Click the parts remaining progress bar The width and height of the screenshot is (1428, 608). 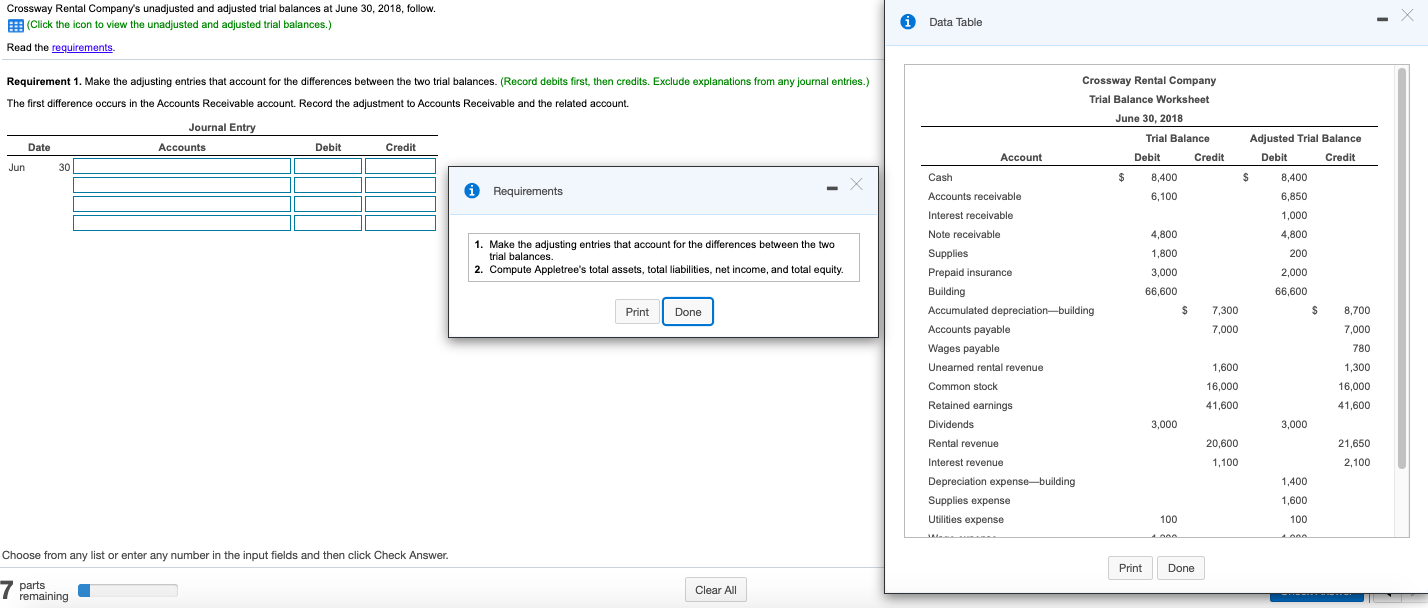click(128, 590)
